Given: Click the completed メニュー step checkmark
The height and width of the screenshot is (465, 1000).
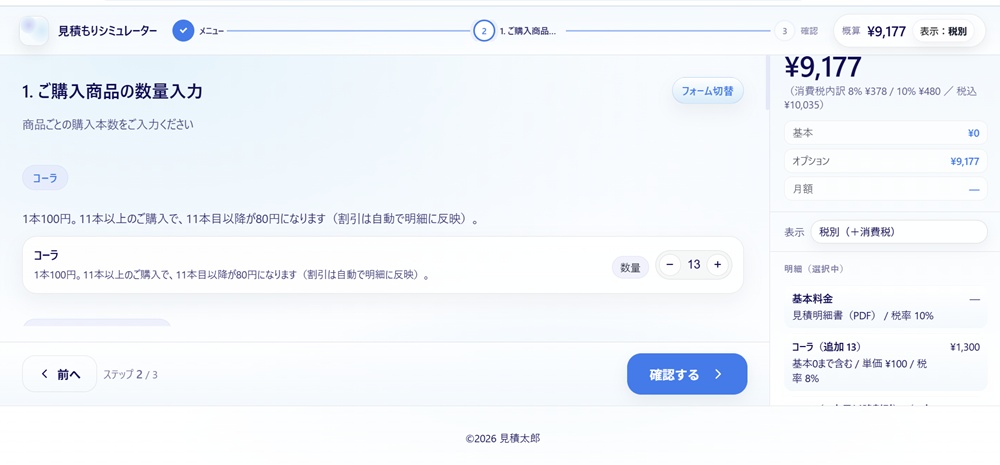Looking at the screenshot, I should click(x=183, y=31).
